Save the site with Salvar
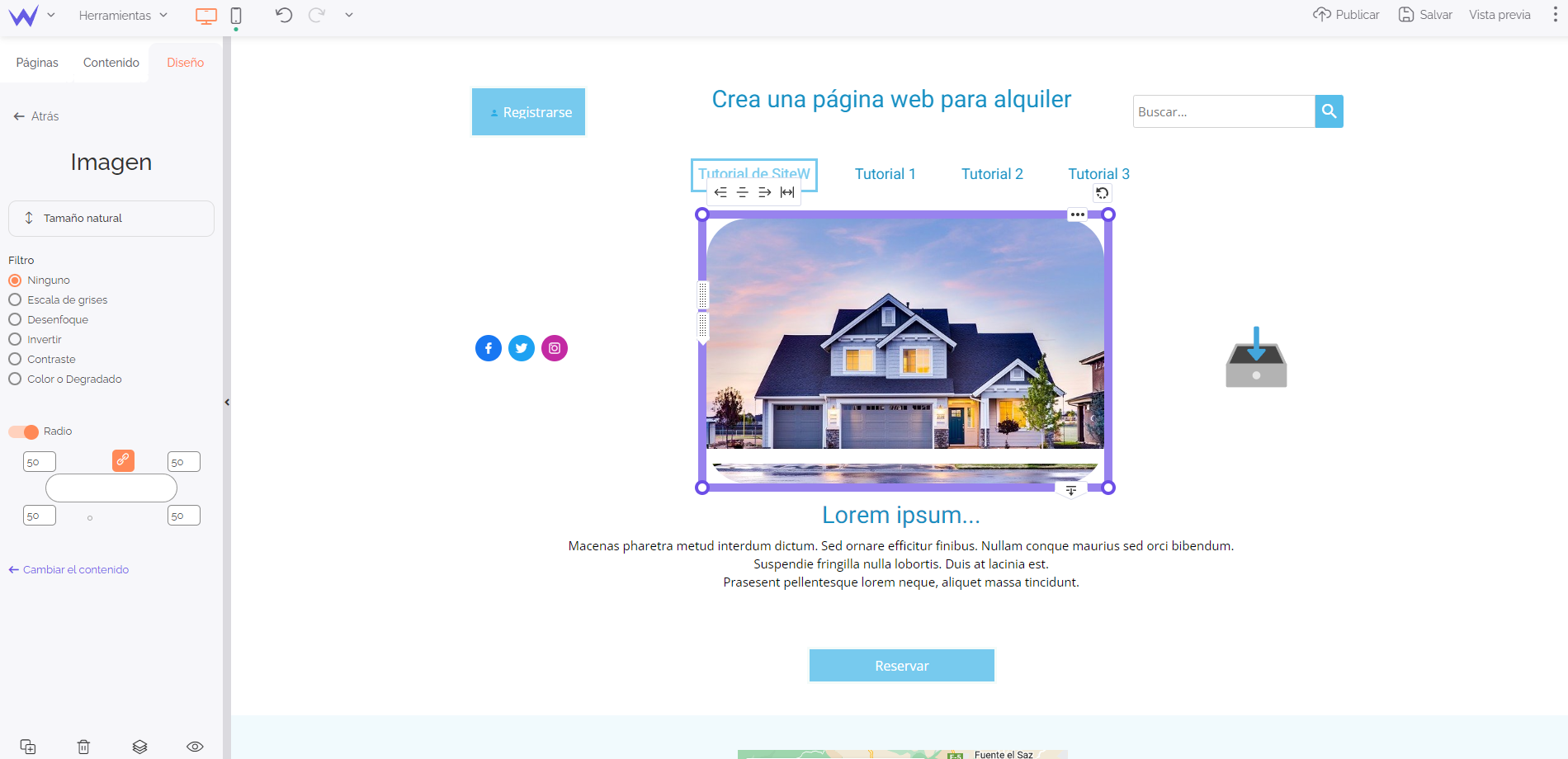The height and width of the screenshot is (759, 1568). [1425, 15]
